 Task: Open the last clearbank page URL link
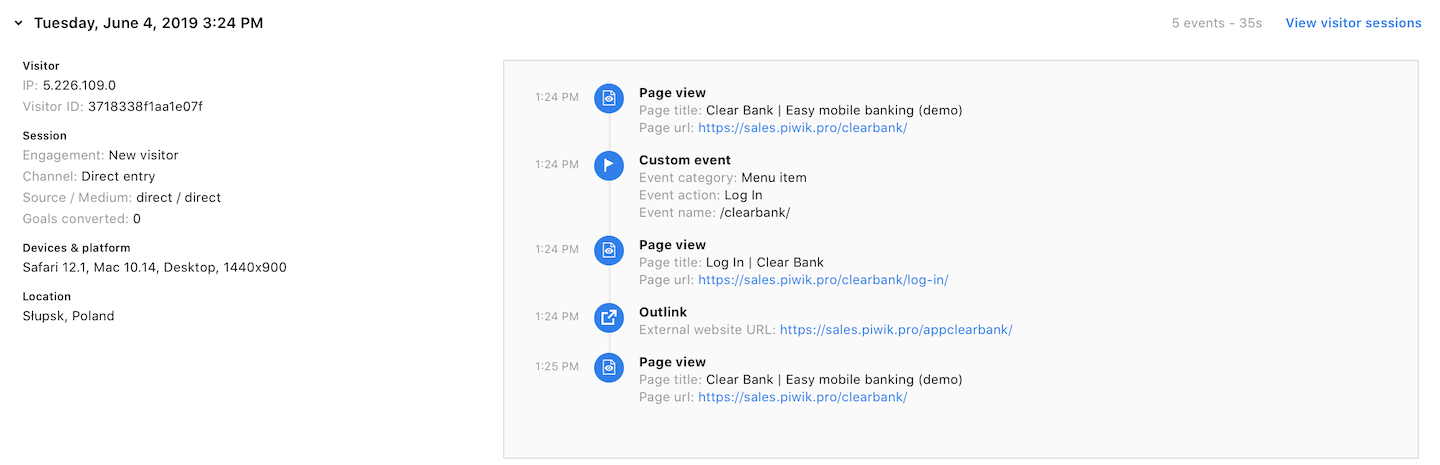(802, 397)
